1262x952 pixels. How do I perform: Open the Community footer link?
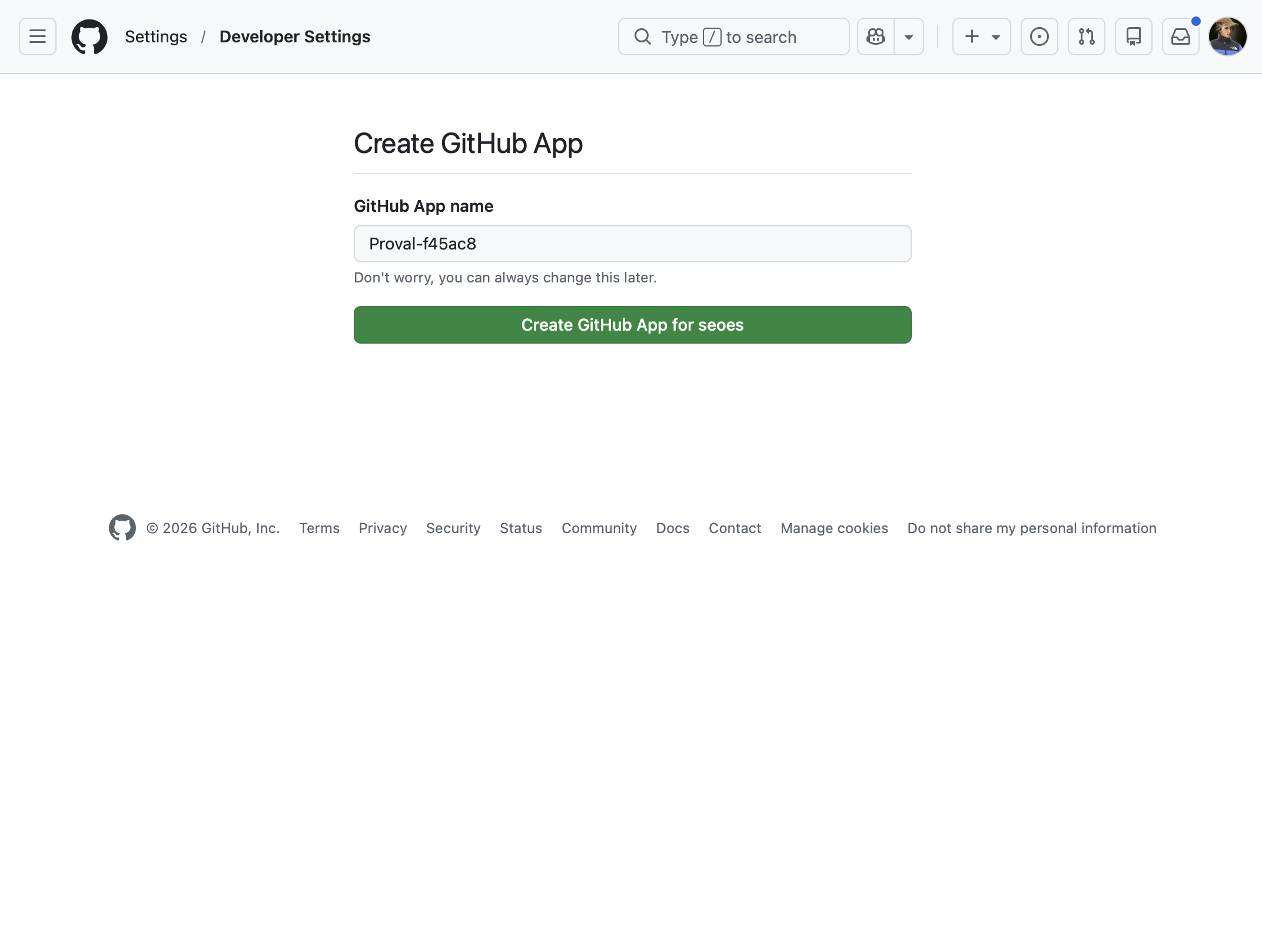click(x=599, y=528)
